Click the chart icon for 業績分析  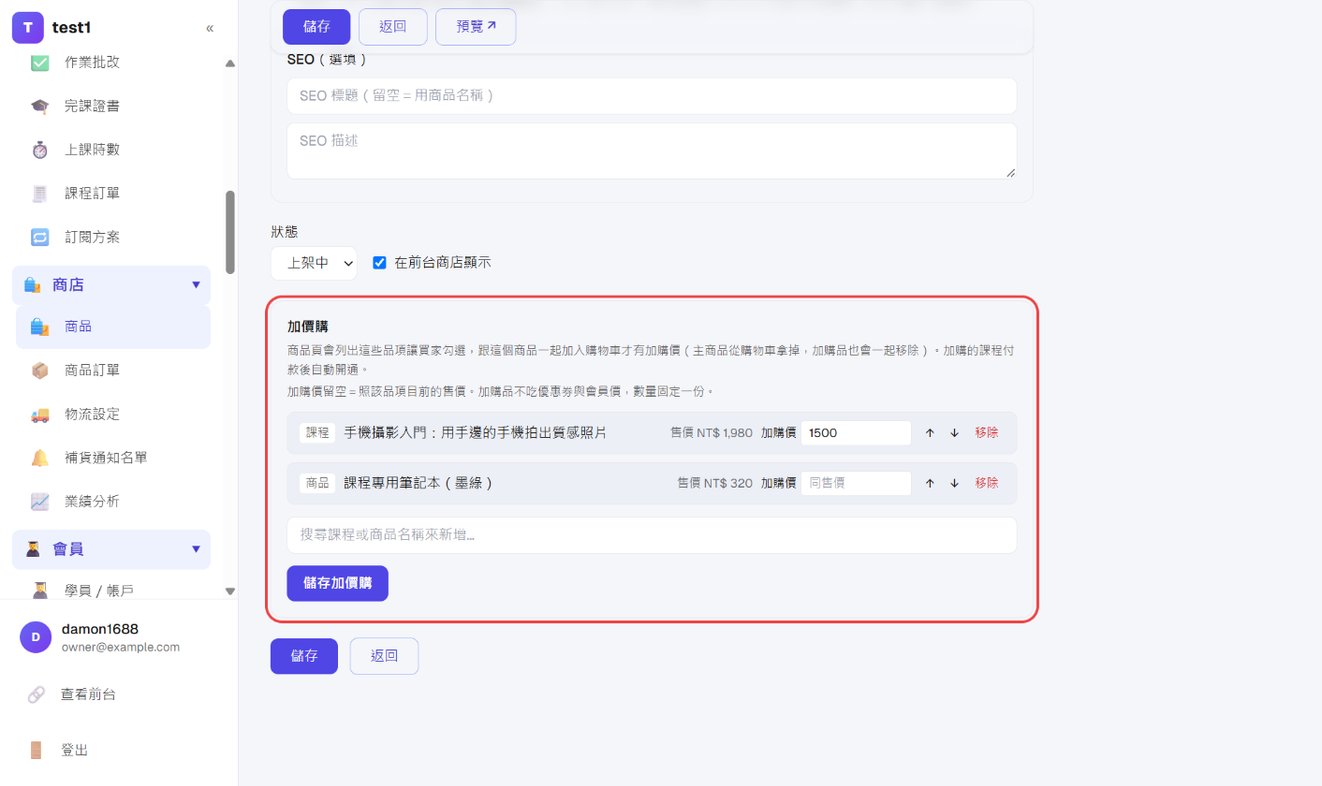pos(40,502)
